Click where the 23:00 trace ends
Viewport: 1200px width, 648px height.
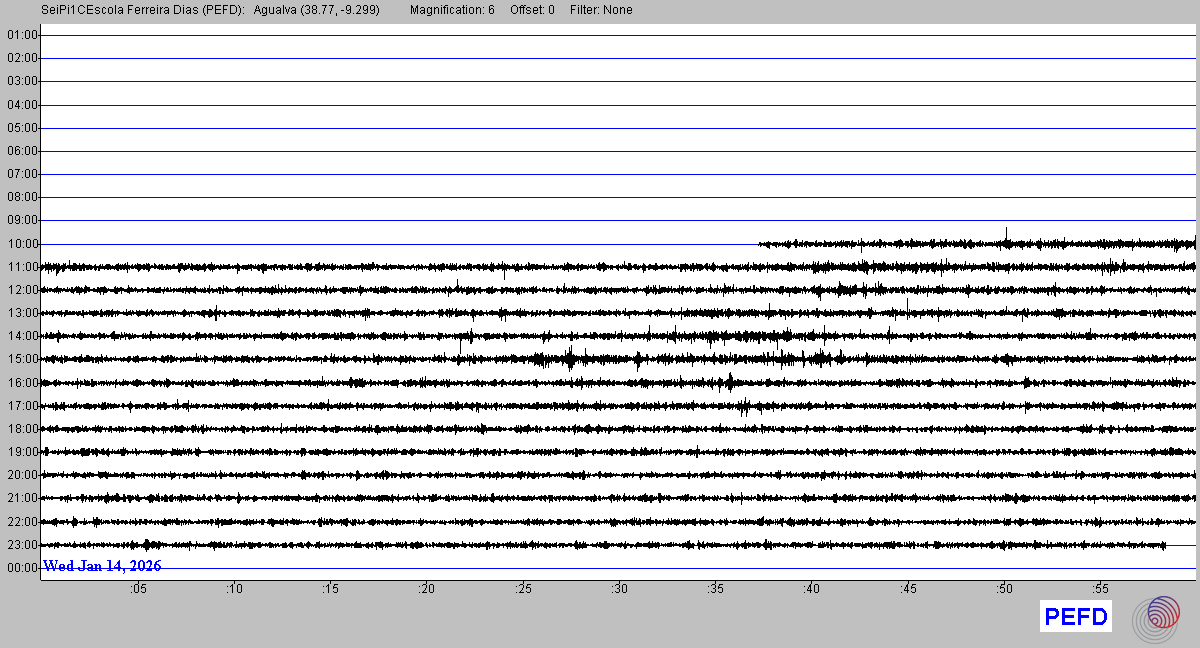click(1165, 545)
